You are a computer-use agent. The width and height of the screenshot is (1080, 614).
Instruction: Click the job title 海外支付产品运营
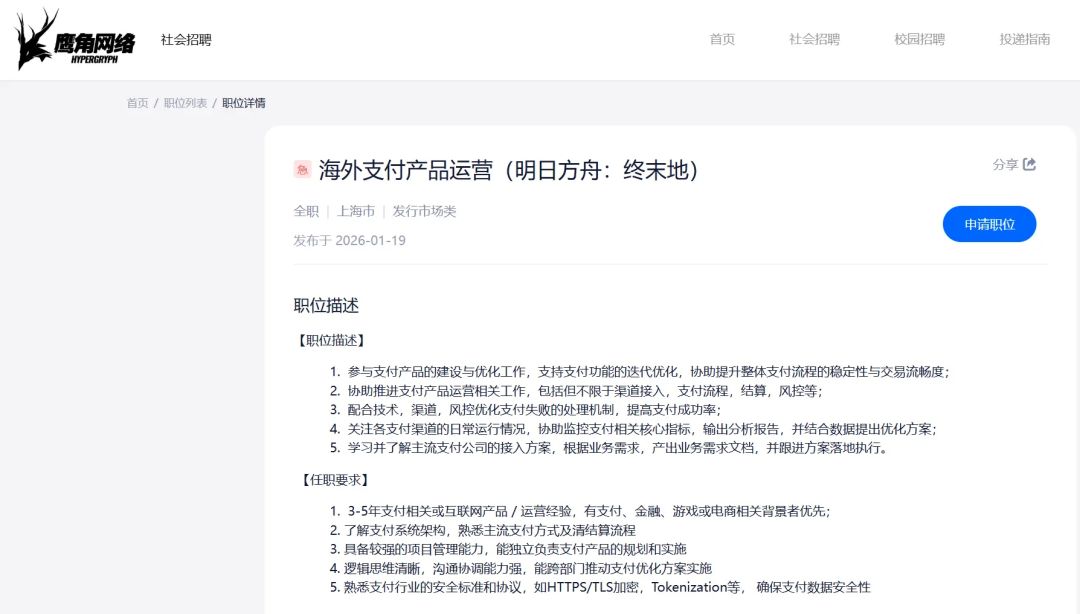coord(508,170)
